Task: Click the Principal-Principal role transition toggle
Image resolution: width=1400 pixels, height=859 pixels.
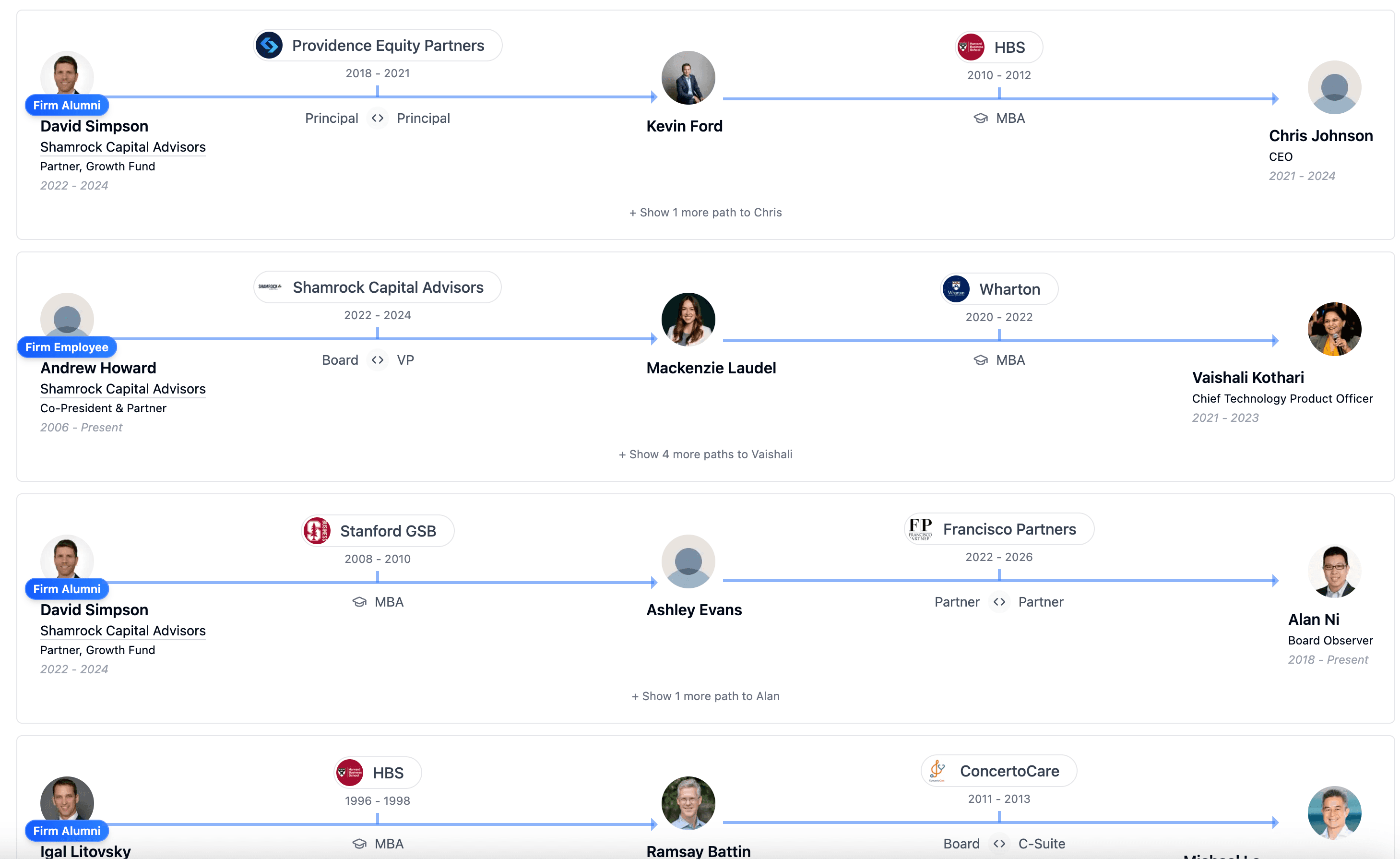Action: coord(377,118)
